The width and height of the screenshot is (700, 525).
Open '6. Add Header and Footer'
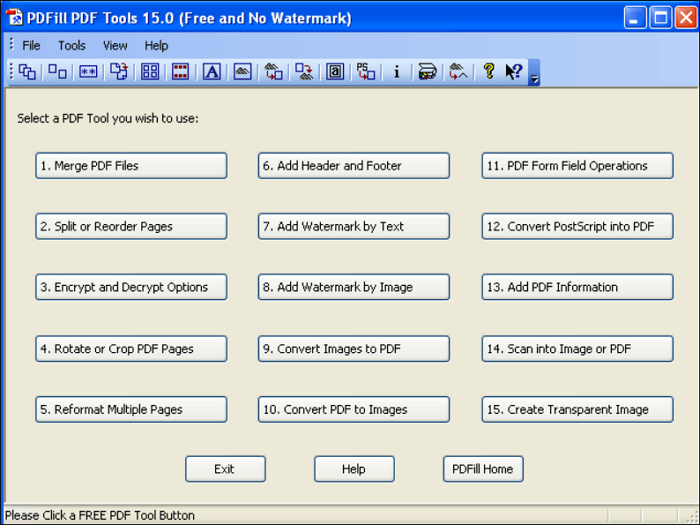click(x=354, y=166)
